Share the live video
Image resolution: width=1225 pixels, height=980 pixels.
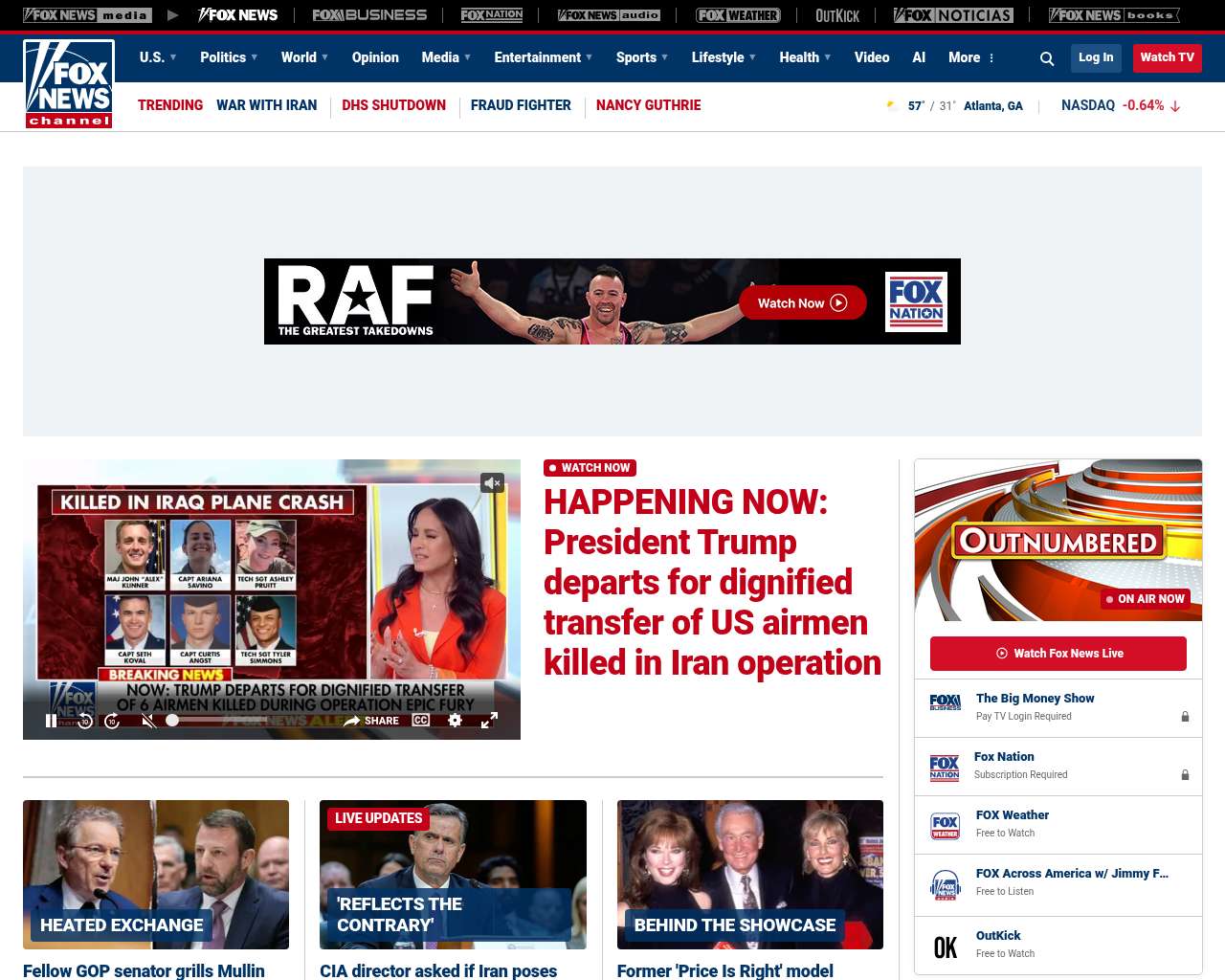(x=371, y=721)
